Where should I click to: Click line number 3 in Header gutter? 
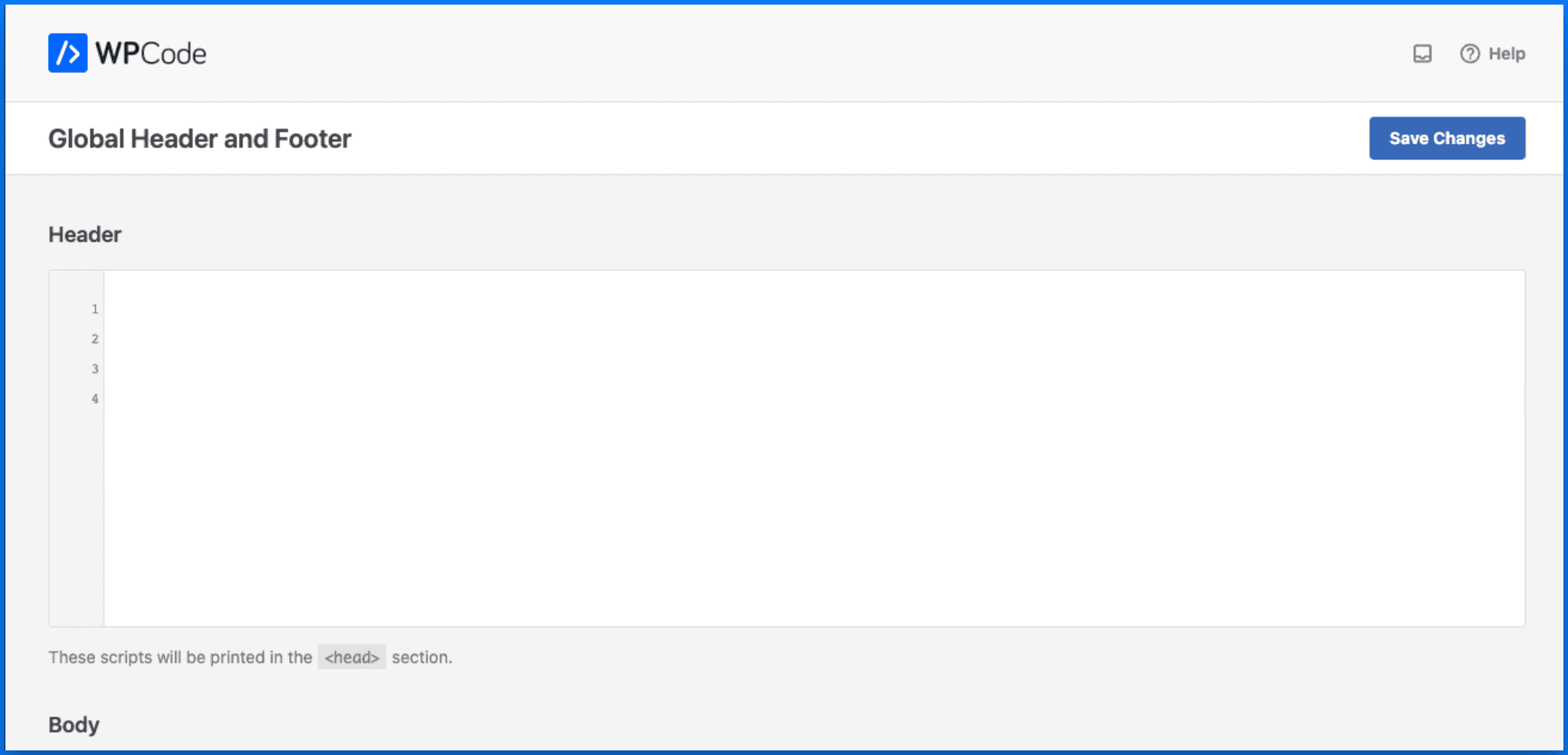(95, 369)
